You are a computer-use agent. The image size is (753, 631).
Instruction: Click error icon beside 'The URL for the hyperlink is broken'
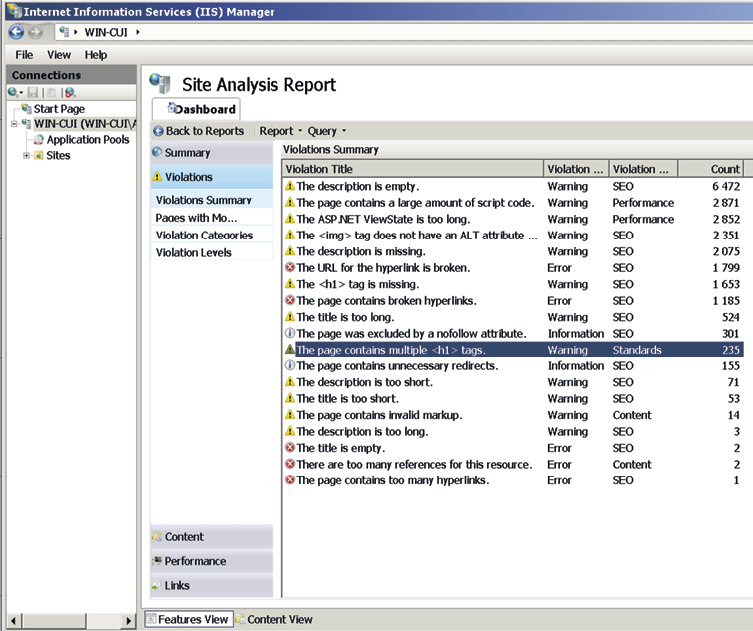point(290,267)
